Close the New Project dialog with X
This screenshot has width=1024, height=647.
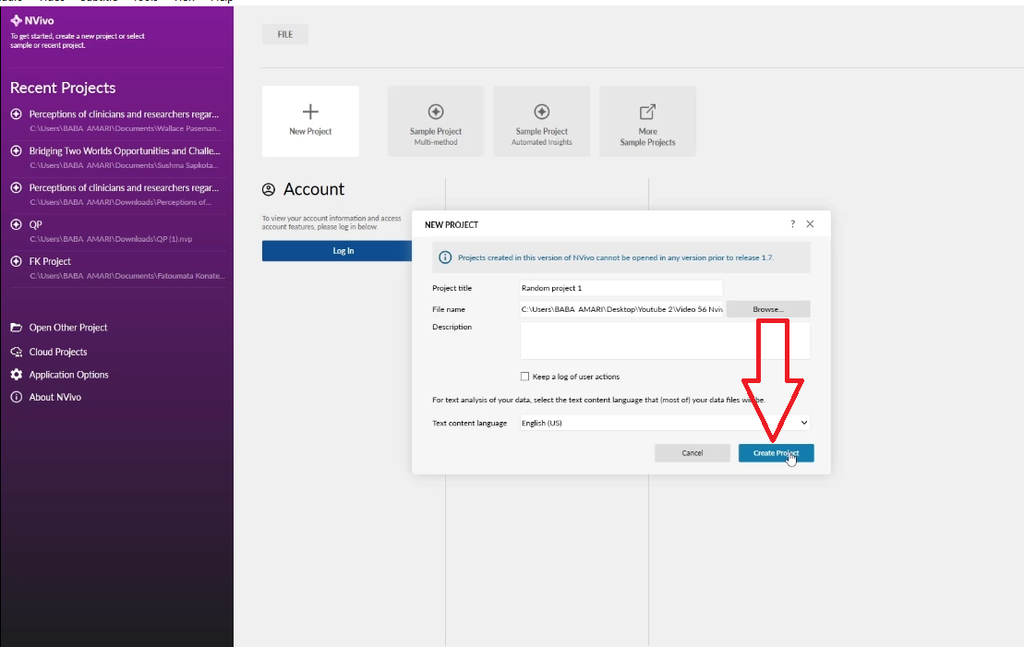tap(810, 224)
